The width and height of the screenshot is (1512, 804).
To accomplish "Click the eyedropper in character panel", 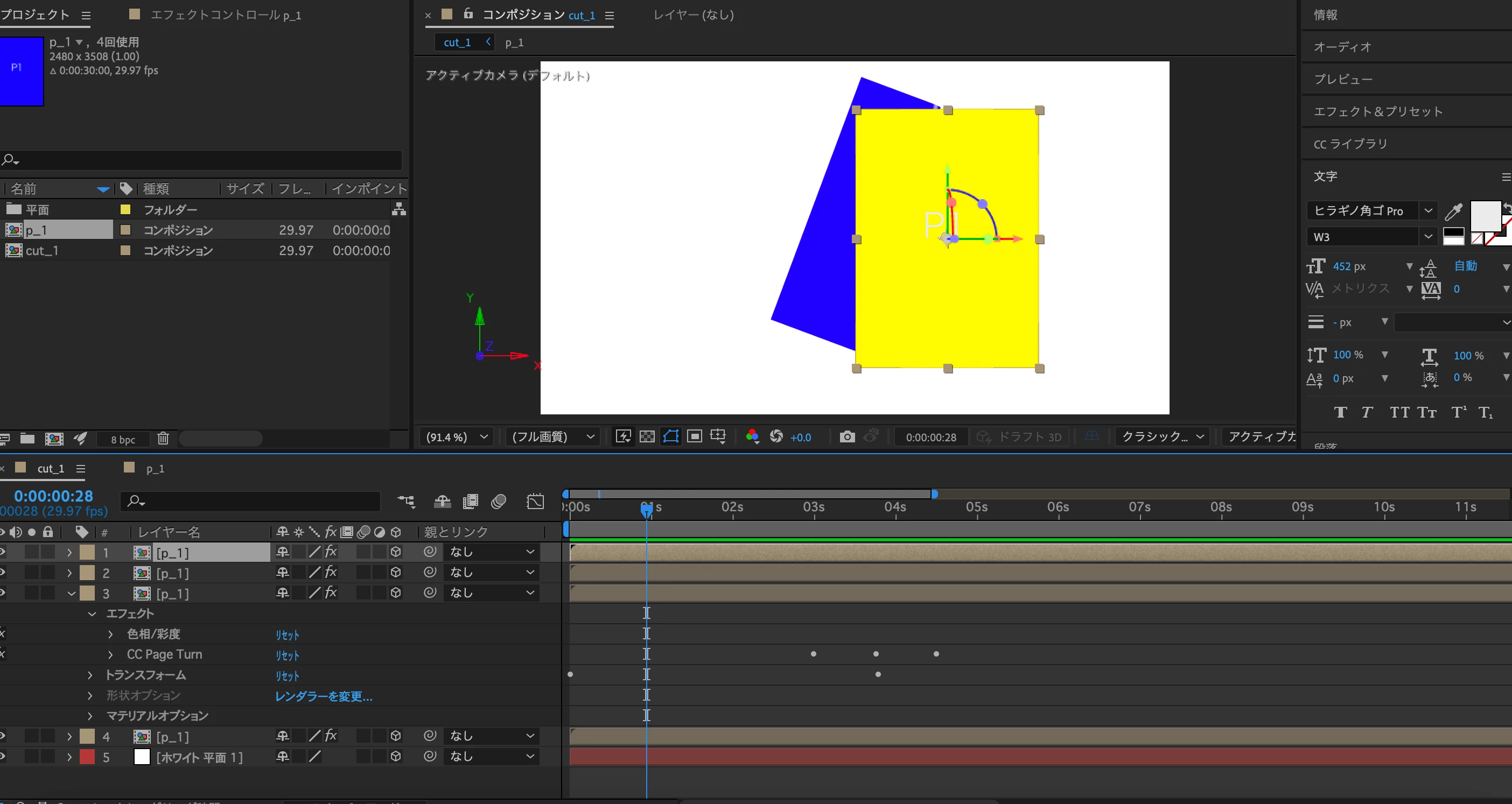I will [1453, 211].
